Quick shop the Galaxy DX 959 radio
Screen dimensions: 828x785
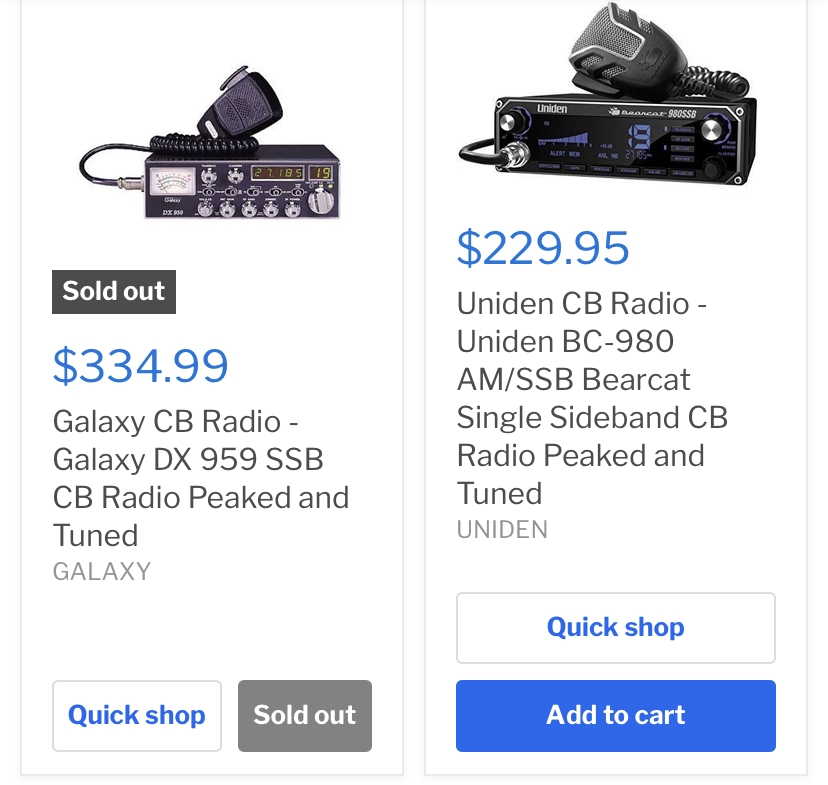[x=137, y=716]
